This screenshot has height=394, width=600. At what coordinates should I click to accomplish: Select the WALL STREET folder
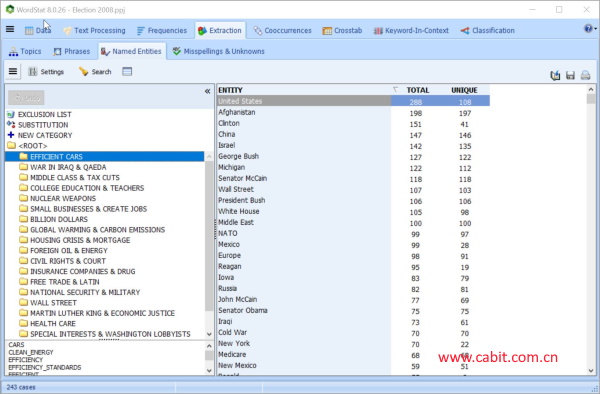[x=48, y=303]
